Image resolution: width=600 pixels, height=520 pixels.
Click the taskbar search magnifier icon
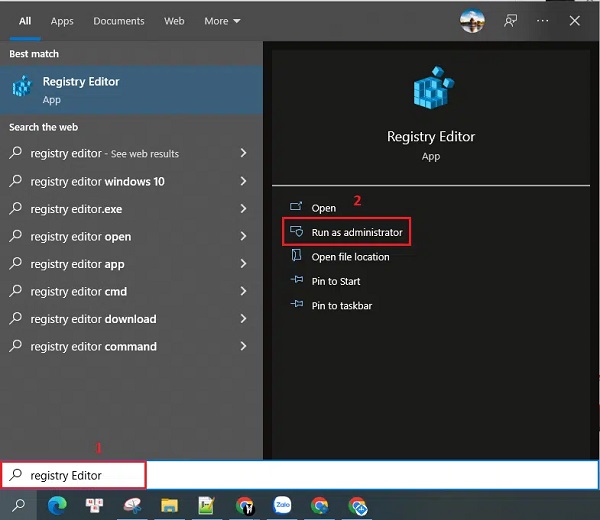tap(18, 506)
